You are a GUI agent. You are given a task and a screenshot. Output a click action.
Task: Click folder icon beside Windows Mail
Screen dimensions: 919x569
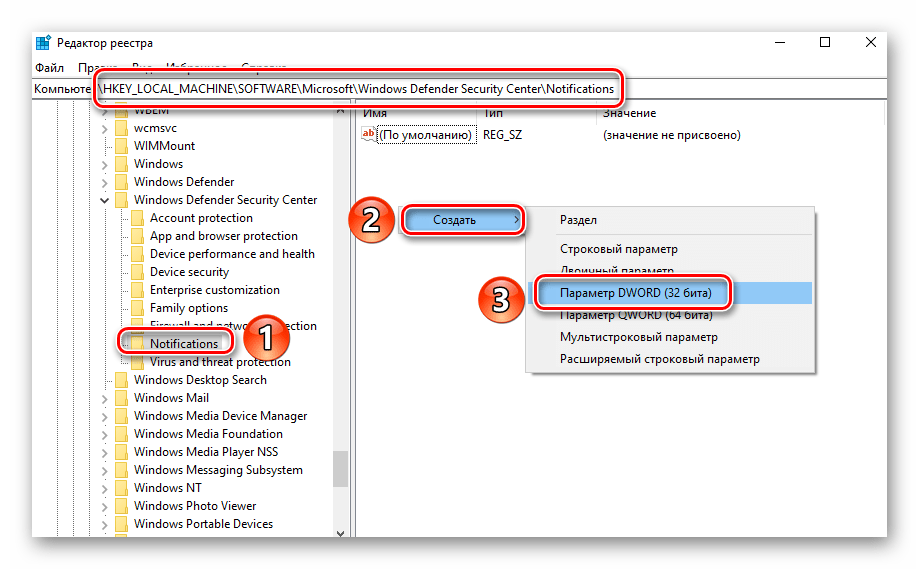121,398
